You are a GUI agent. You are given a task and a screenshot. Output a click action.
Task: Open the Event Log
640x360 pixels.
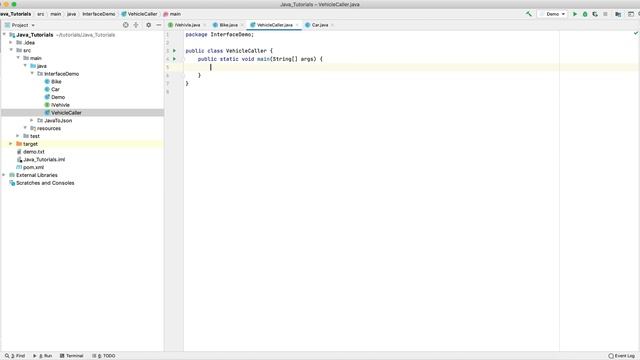click(622, 356)
